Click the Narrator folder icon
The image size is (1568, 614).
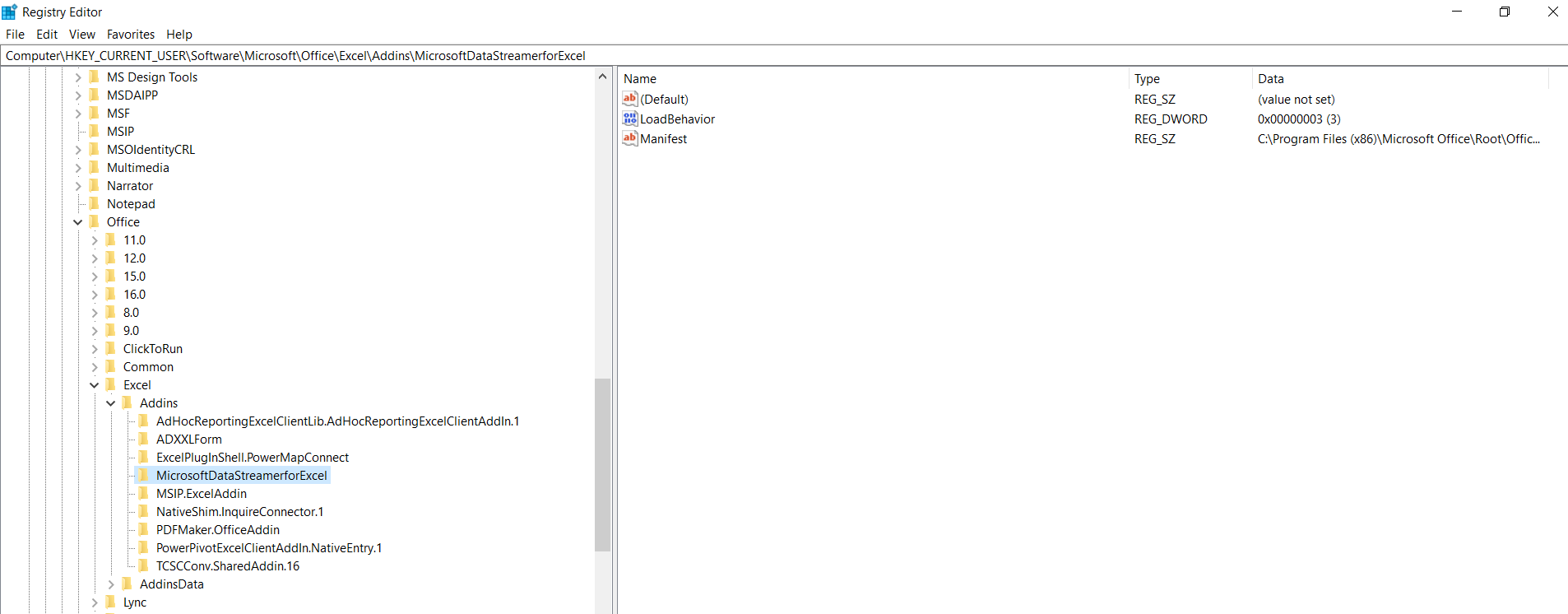94,185
